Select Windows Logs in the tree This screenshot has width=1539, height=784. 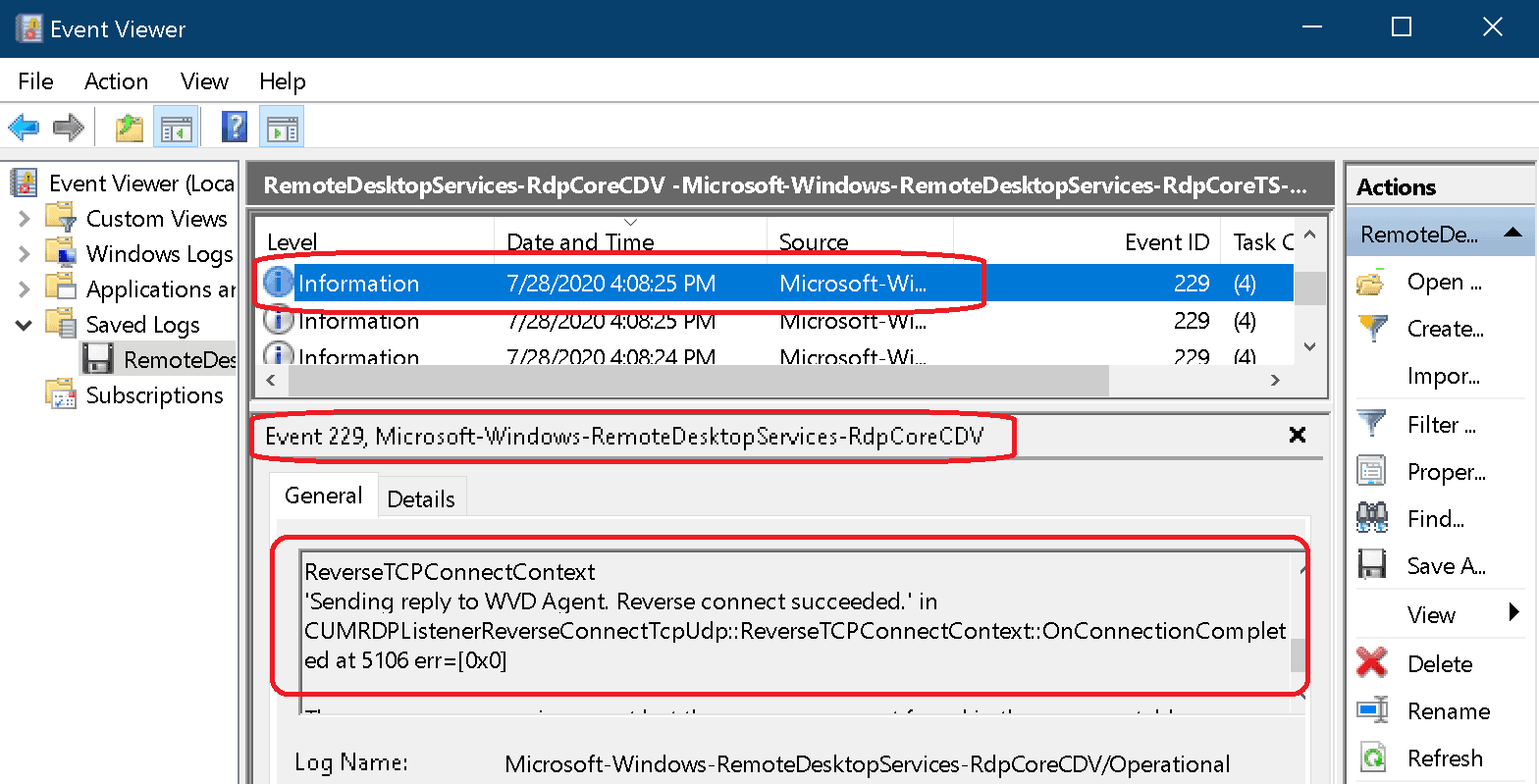coord(160,254)
